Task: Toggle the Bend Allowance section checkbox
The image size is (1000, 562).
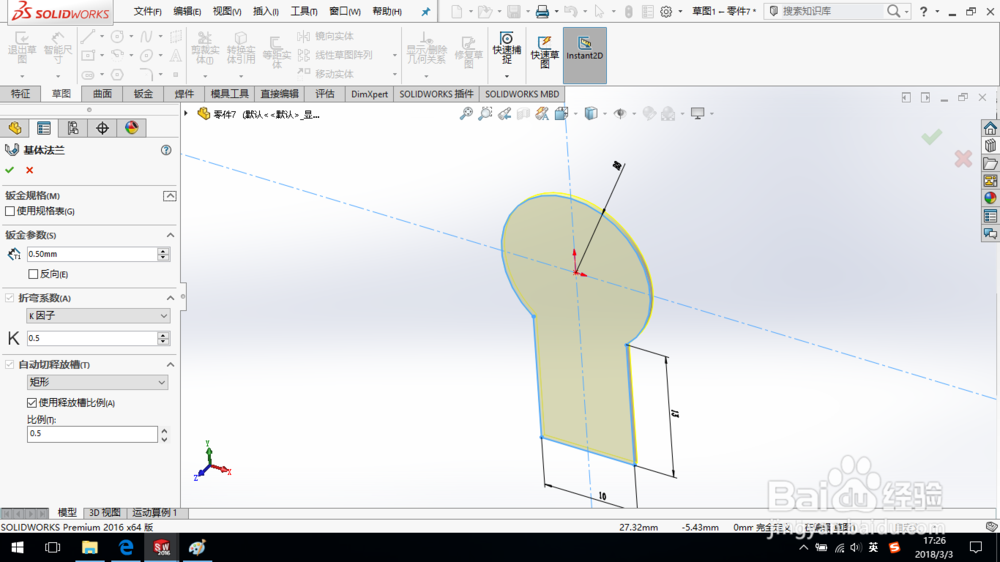Action: pos(10,298)
